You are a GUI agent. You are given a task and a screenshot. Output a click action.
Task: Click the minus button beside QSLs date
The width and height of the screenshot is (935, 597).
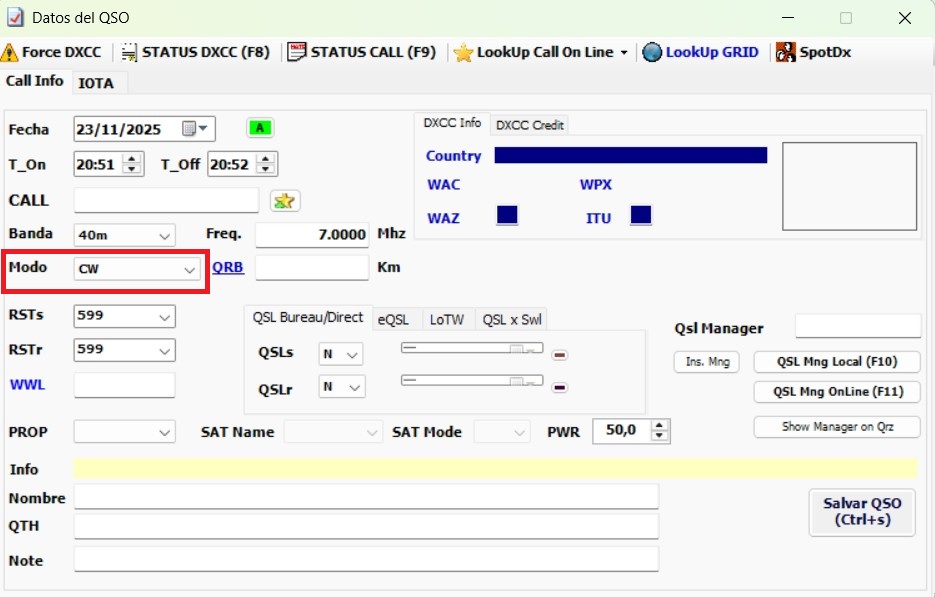coord(560,354)
